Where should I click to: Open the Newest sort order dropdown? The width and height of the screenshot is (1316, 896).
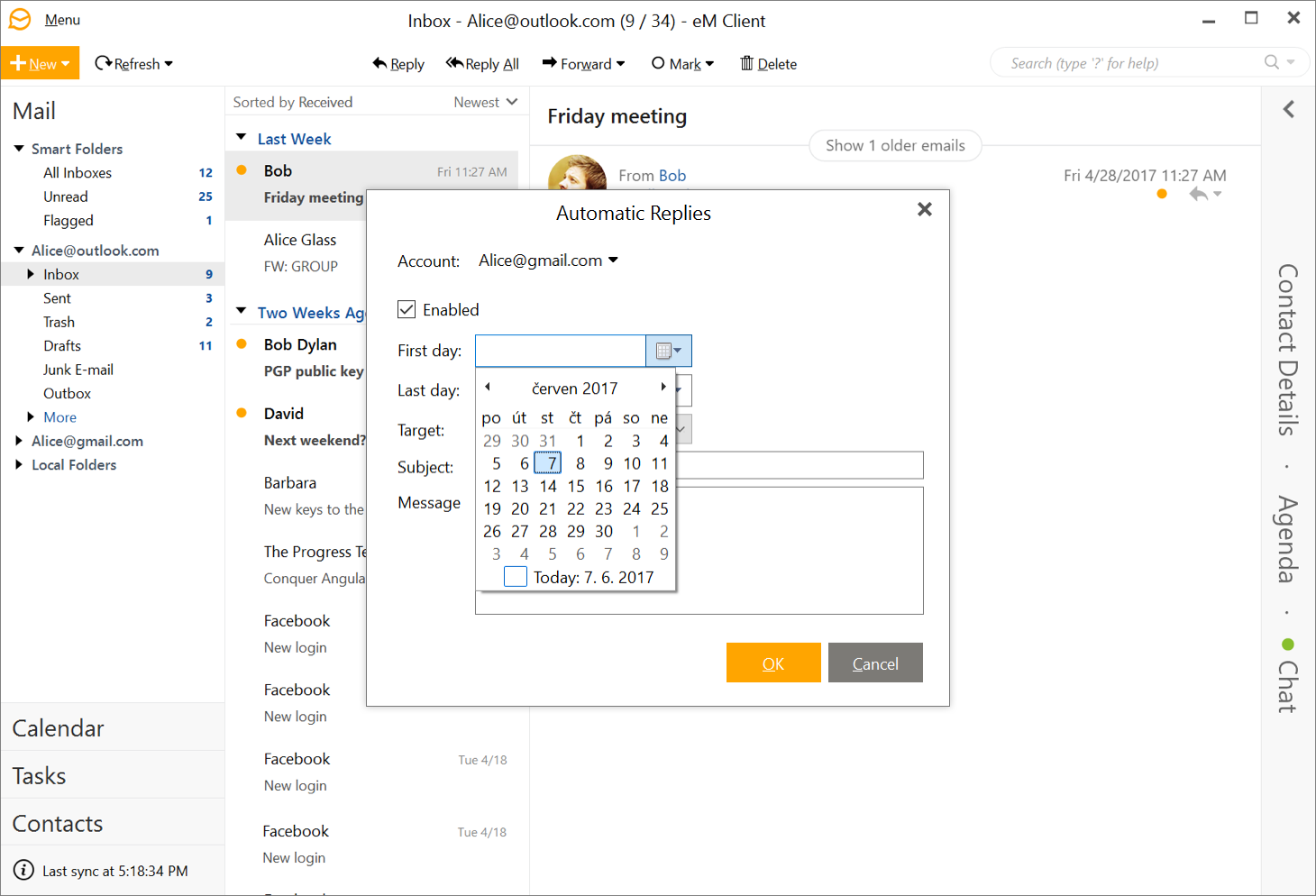(485, 102)
